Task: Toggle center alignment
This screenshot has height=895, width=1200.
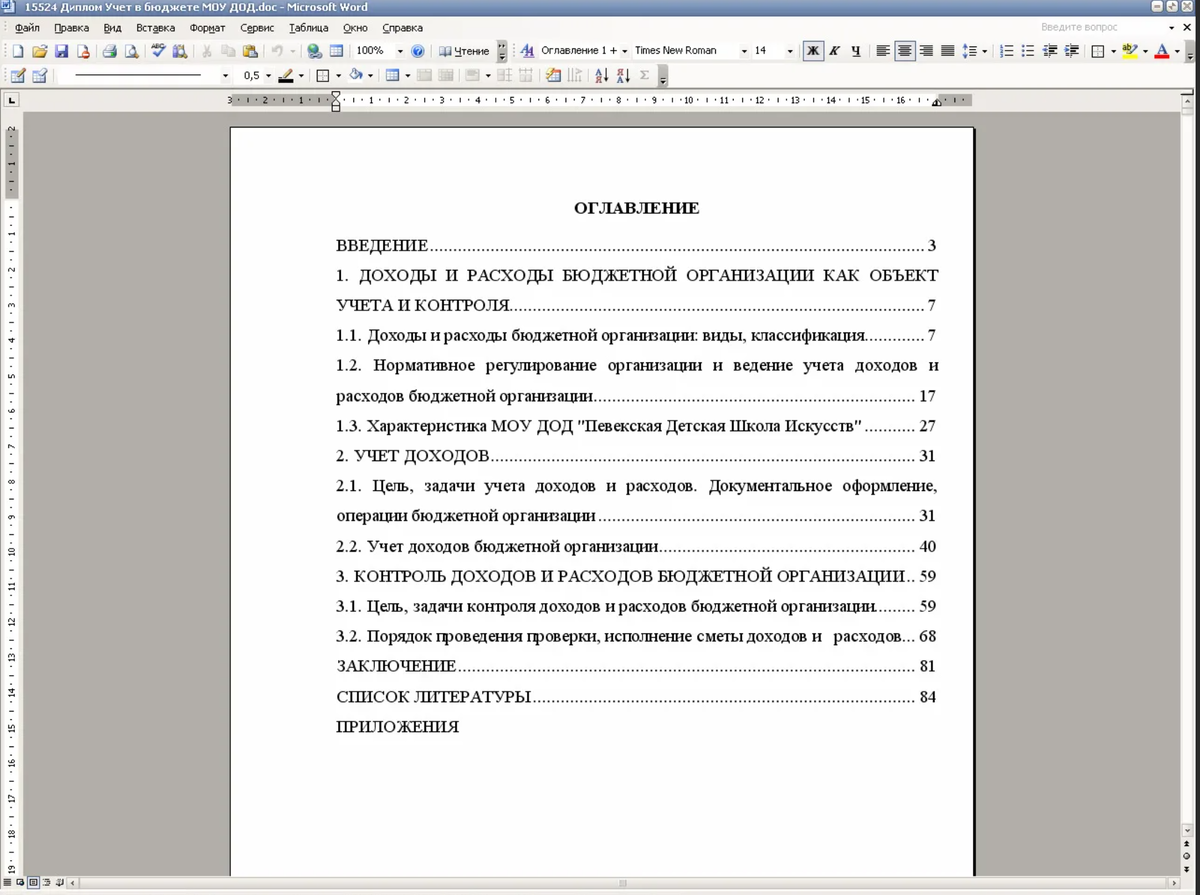Action: pyautogui.click(x=905, y=51)
